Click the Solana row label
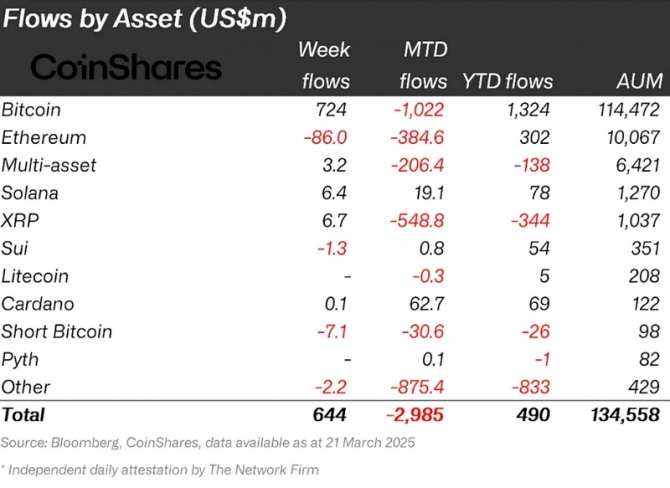 pyautogui.click(x=32, y=192)
